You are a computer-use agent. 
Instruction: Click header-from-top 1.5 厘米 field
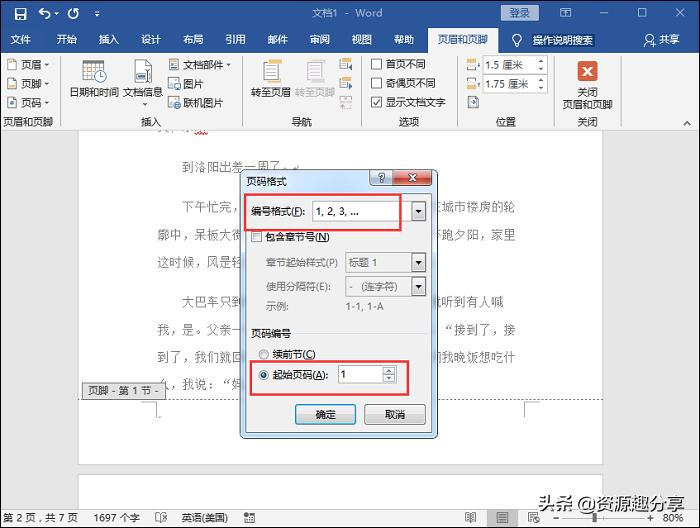pos(509,65)
